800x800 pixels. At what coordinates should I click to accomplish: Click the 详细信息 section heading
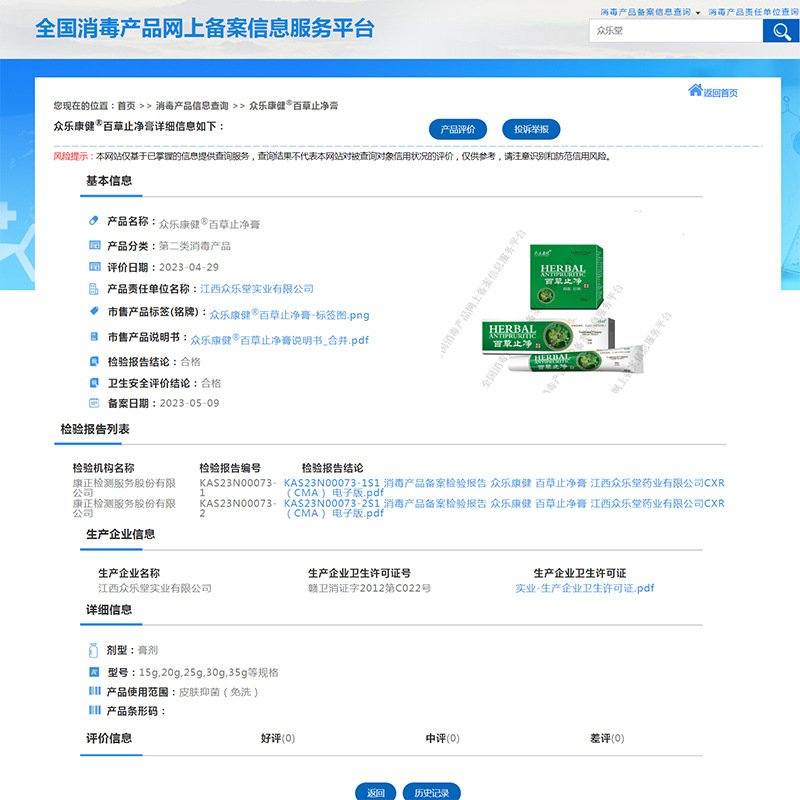109,609
